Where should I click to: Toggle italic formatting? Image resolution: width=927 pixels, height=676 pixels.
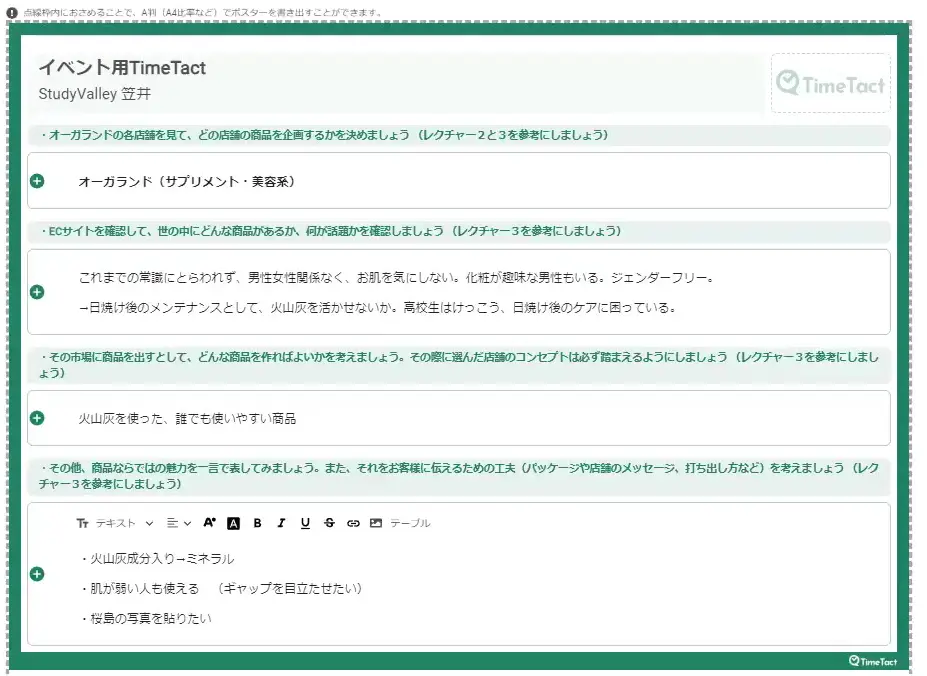(281, 523)
